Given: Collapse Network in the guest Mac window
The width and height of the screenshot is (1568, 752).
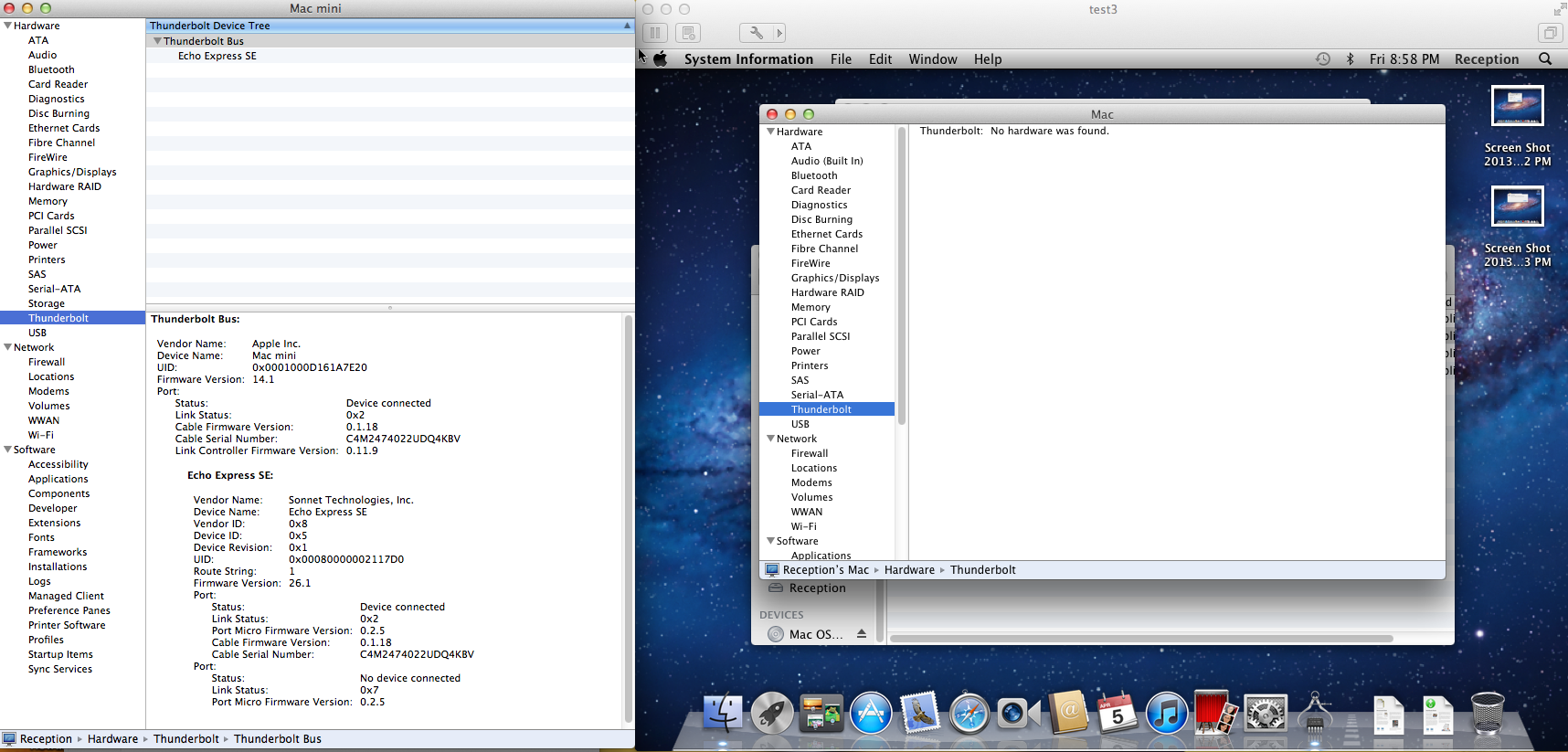Looking at the screenshot, I should click(770, 439).
